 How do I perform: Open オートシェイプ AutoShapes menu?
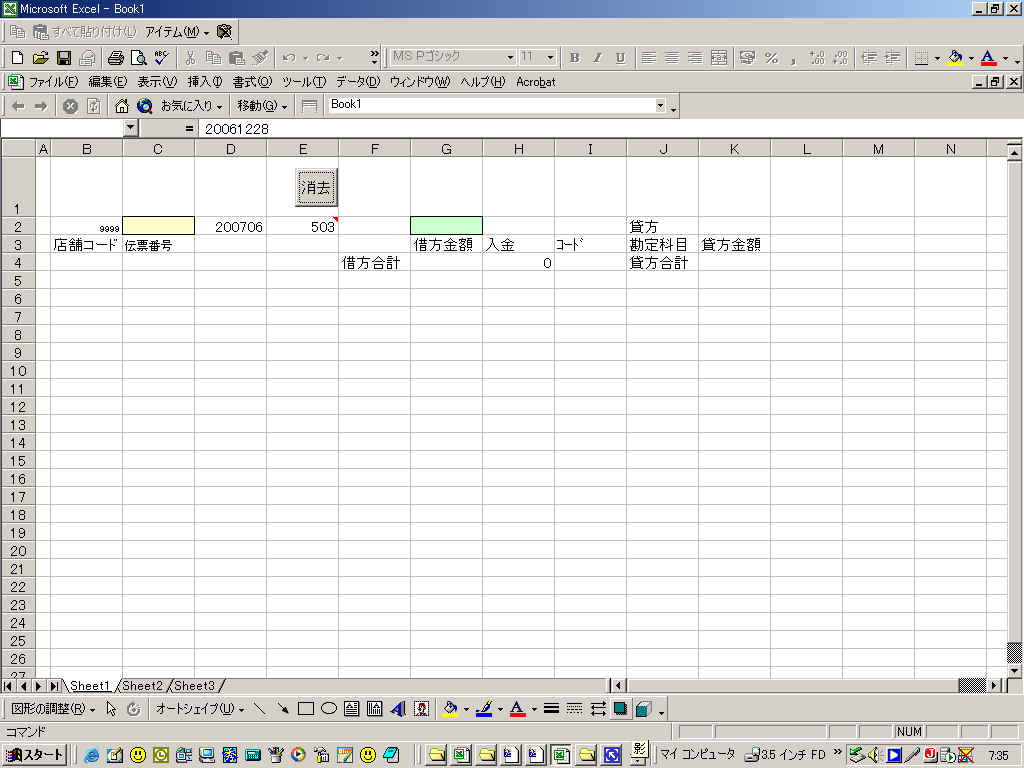click(x=200, y=709)
